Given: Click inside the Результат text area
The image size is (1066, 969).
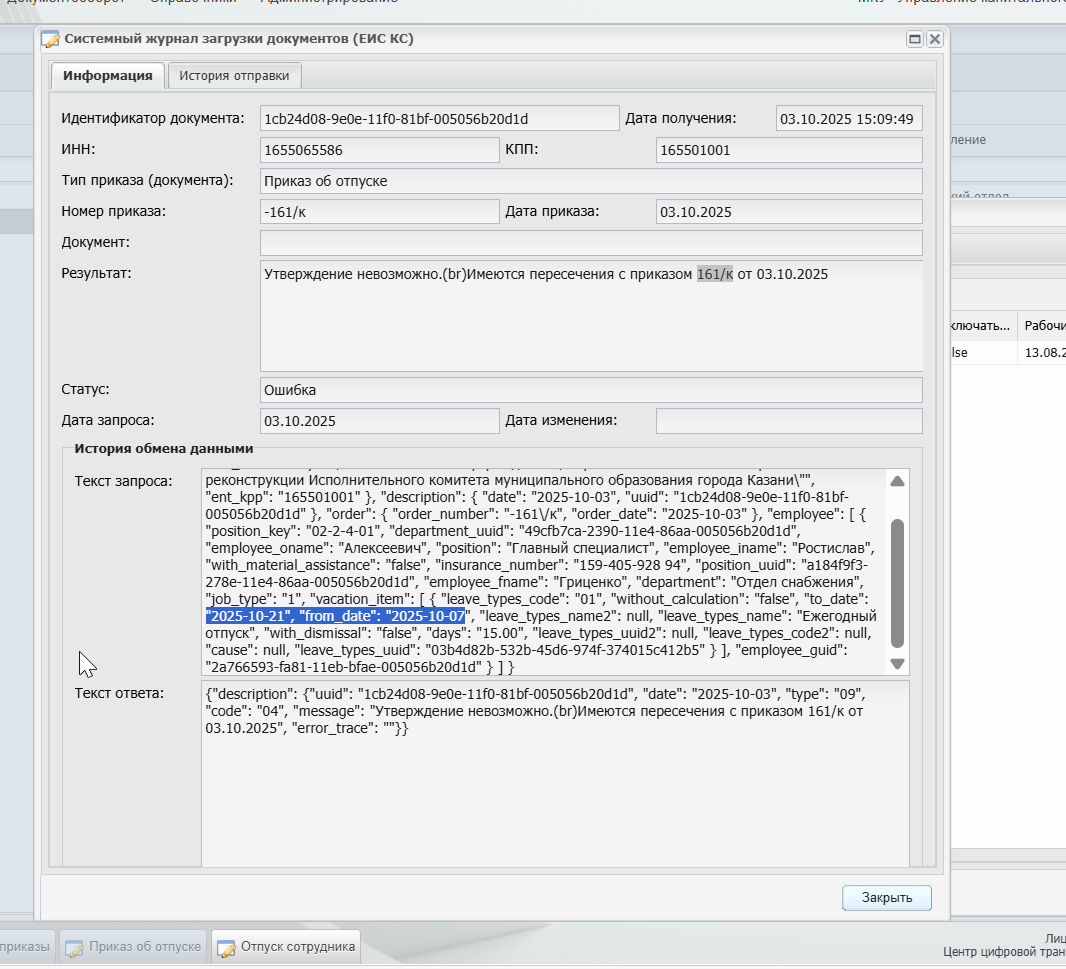Looking at the screenshot, I should click(x=591, y=316).
